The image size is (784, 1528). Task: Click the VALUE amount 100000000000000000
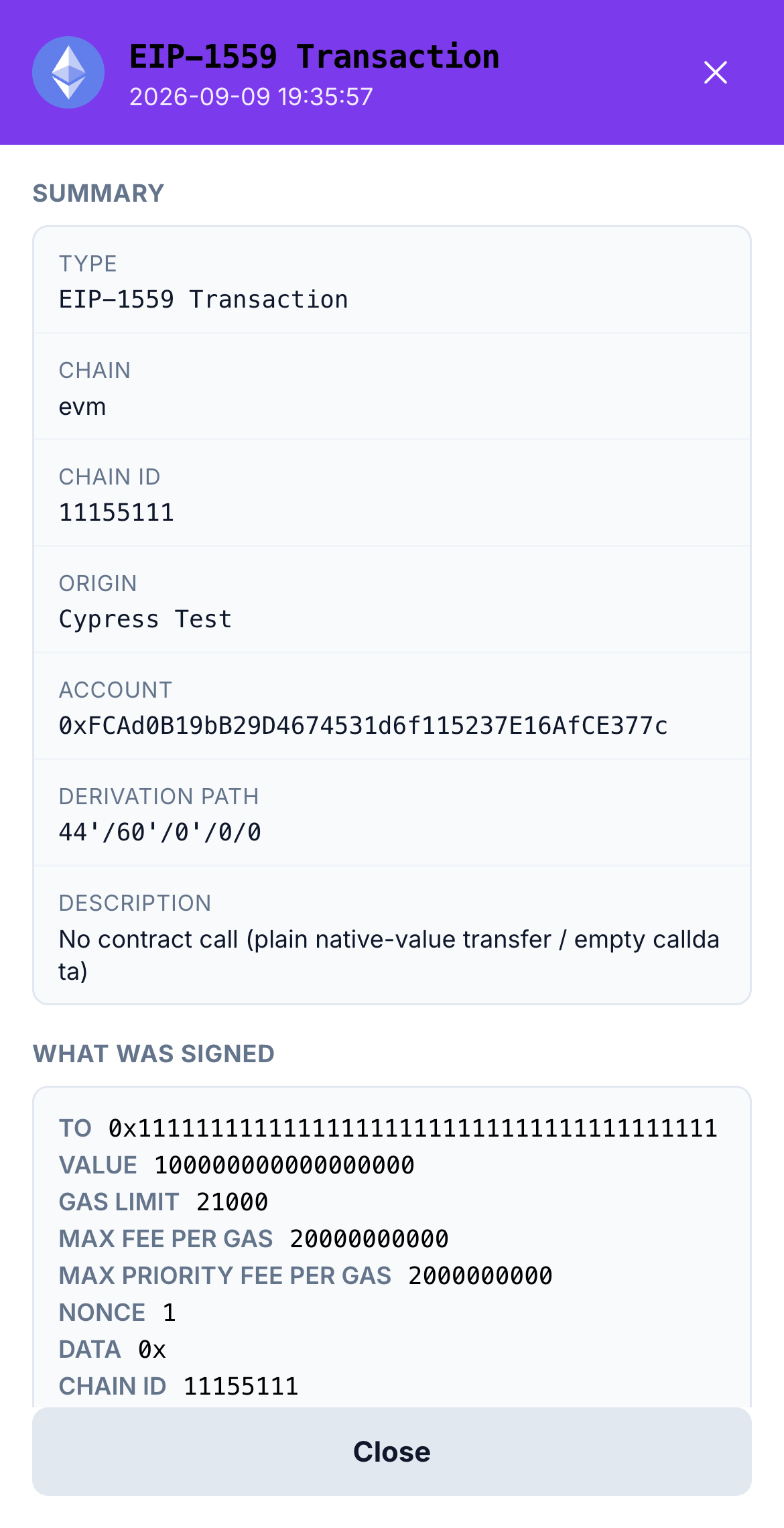284,1165
